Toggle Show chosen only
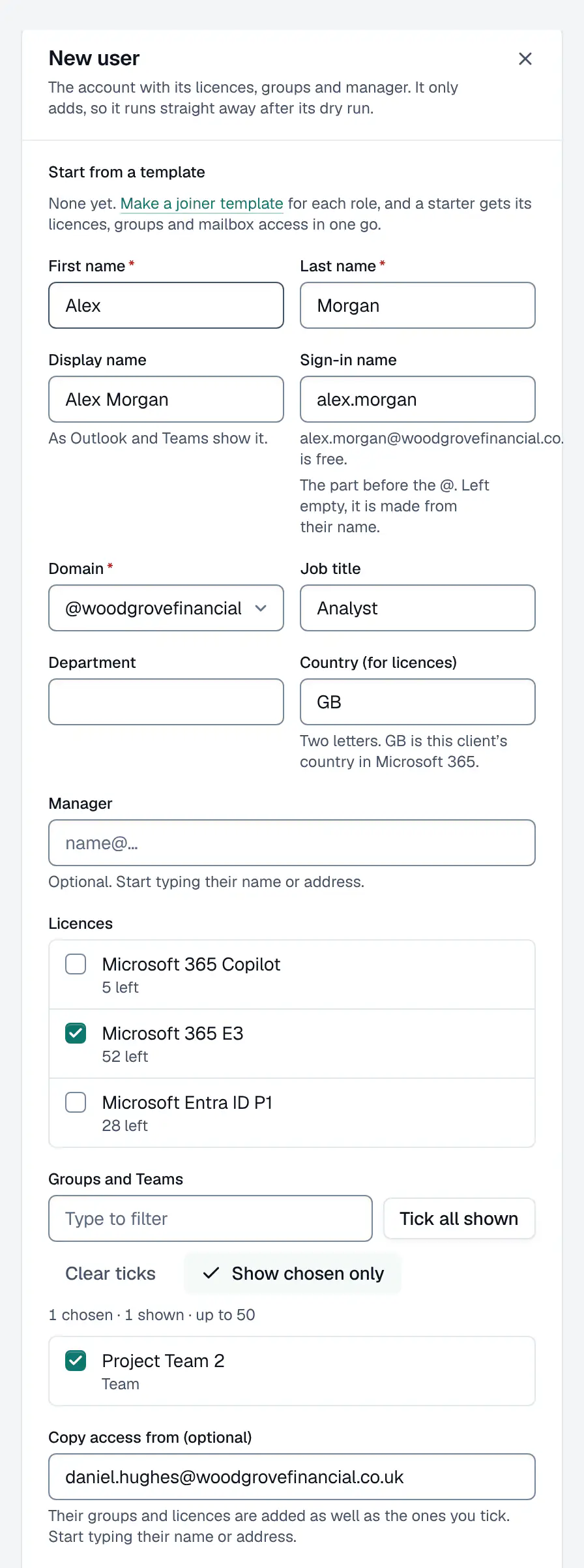The image size is (584, 1568). [x=293, y=1273]
